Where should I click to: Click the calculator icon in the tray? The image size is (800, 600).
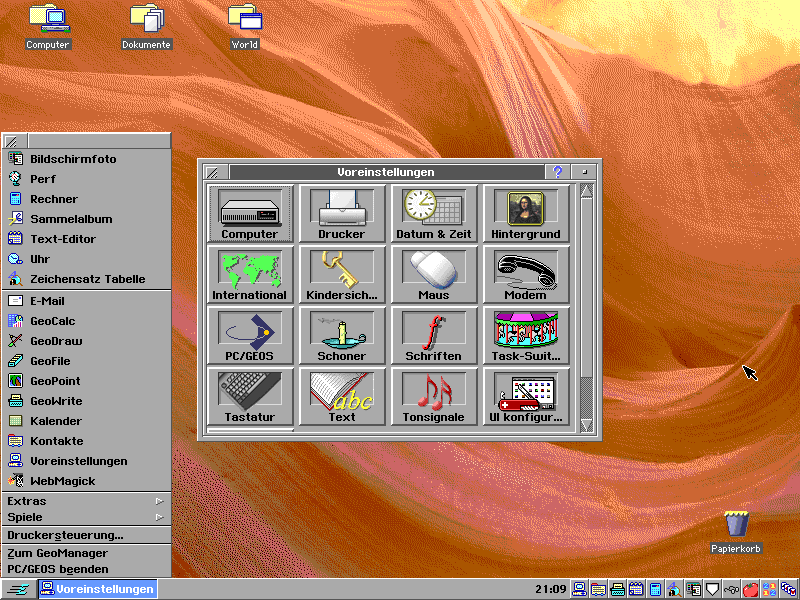[x=655, y=589]
